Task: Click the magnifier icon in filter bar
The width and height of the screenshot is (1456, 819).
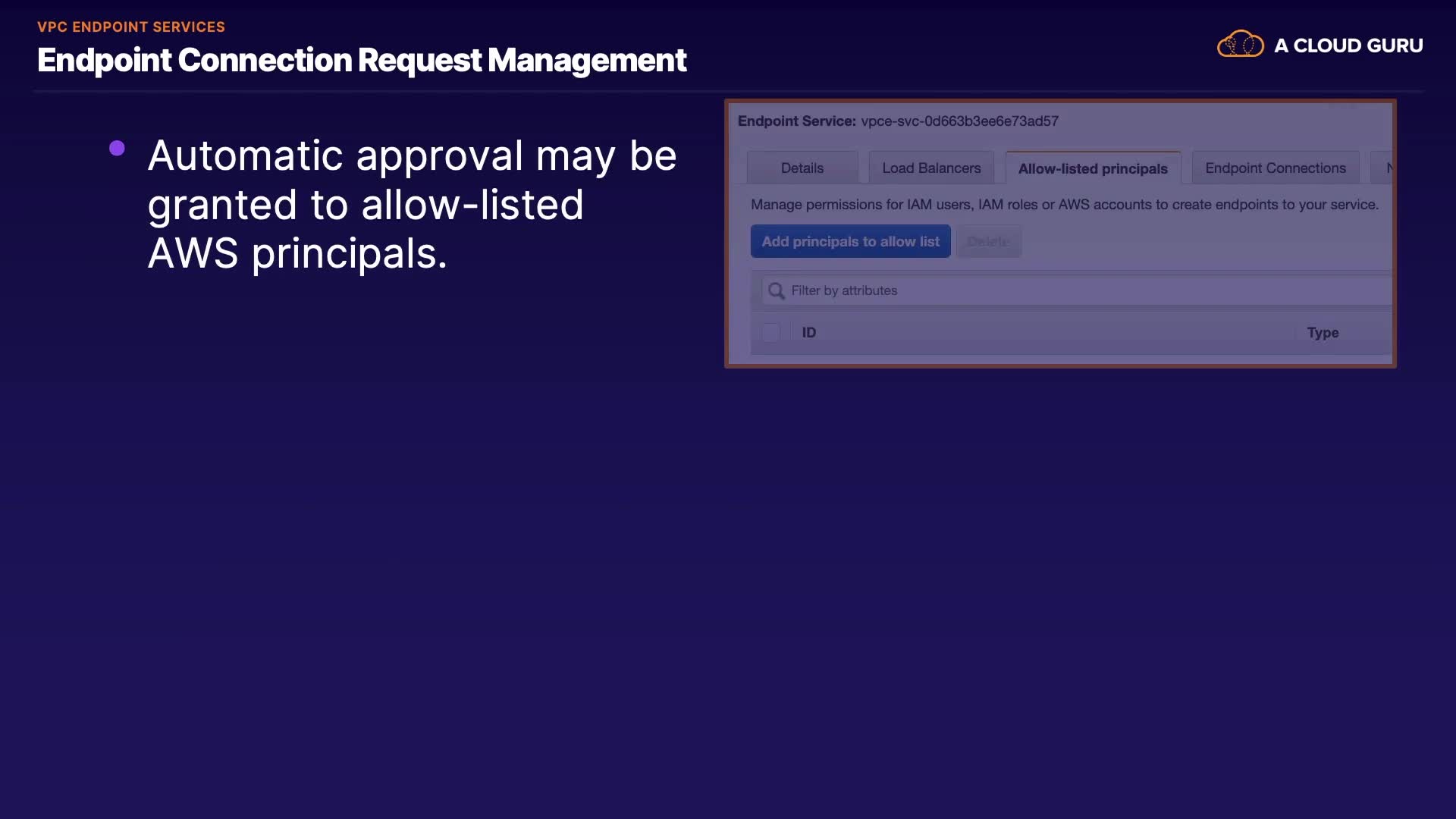Action: [776, 291]
